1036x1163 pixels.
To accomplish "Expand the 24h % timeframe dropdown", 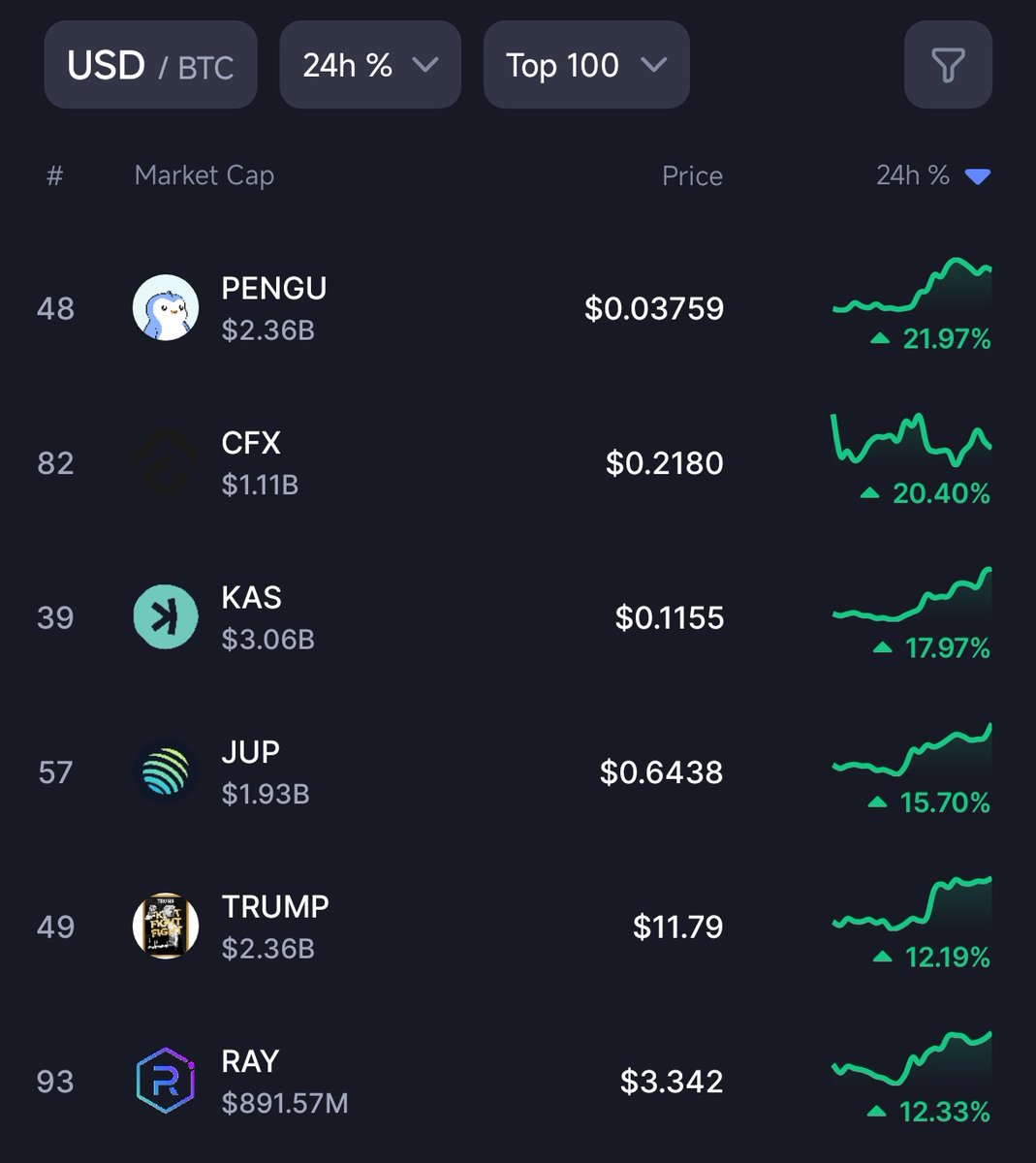I will pyautogui.click(x=369, y=66).
